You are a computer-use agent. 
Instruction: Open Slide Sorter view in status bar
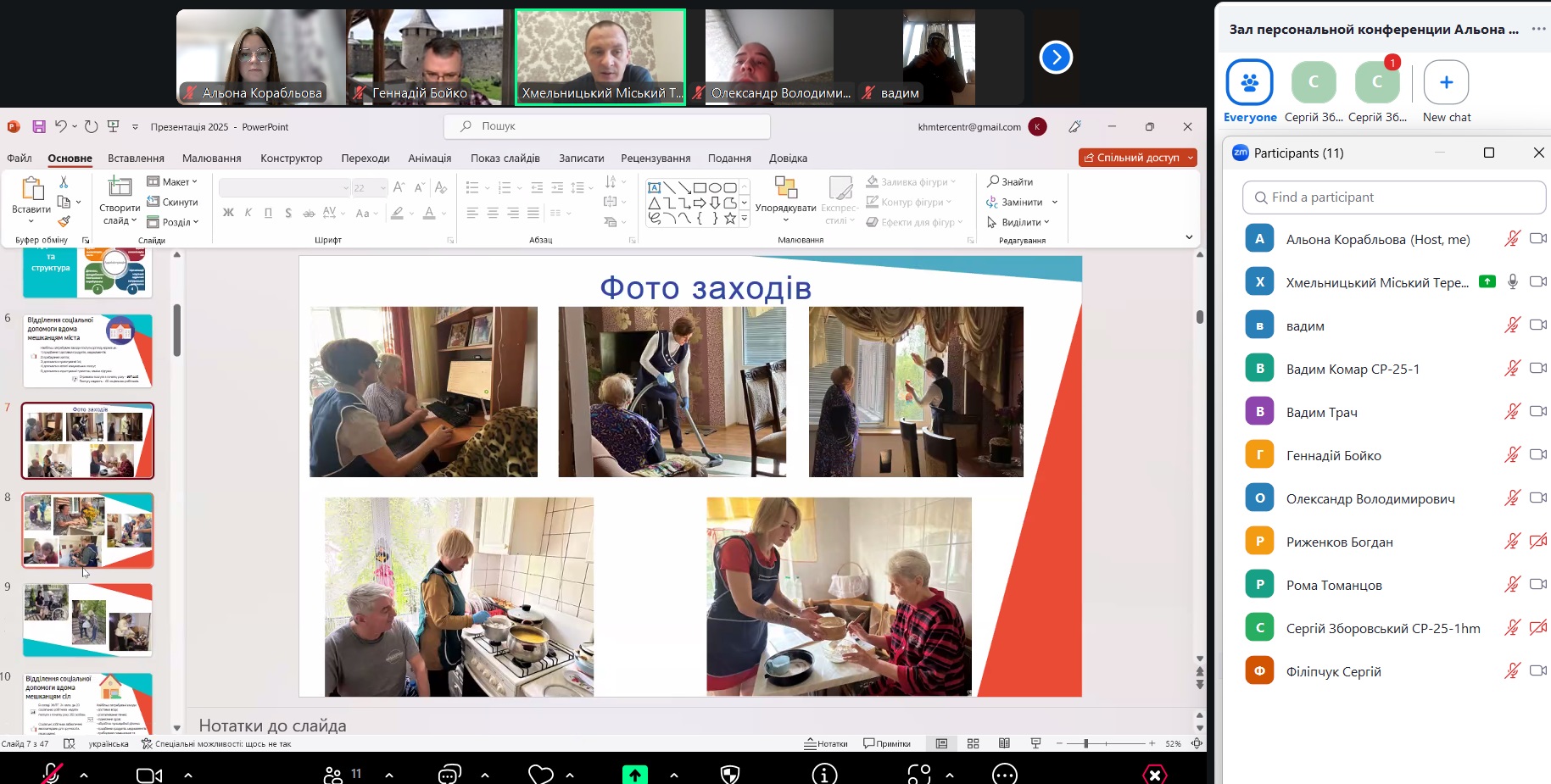pos(973,743)
